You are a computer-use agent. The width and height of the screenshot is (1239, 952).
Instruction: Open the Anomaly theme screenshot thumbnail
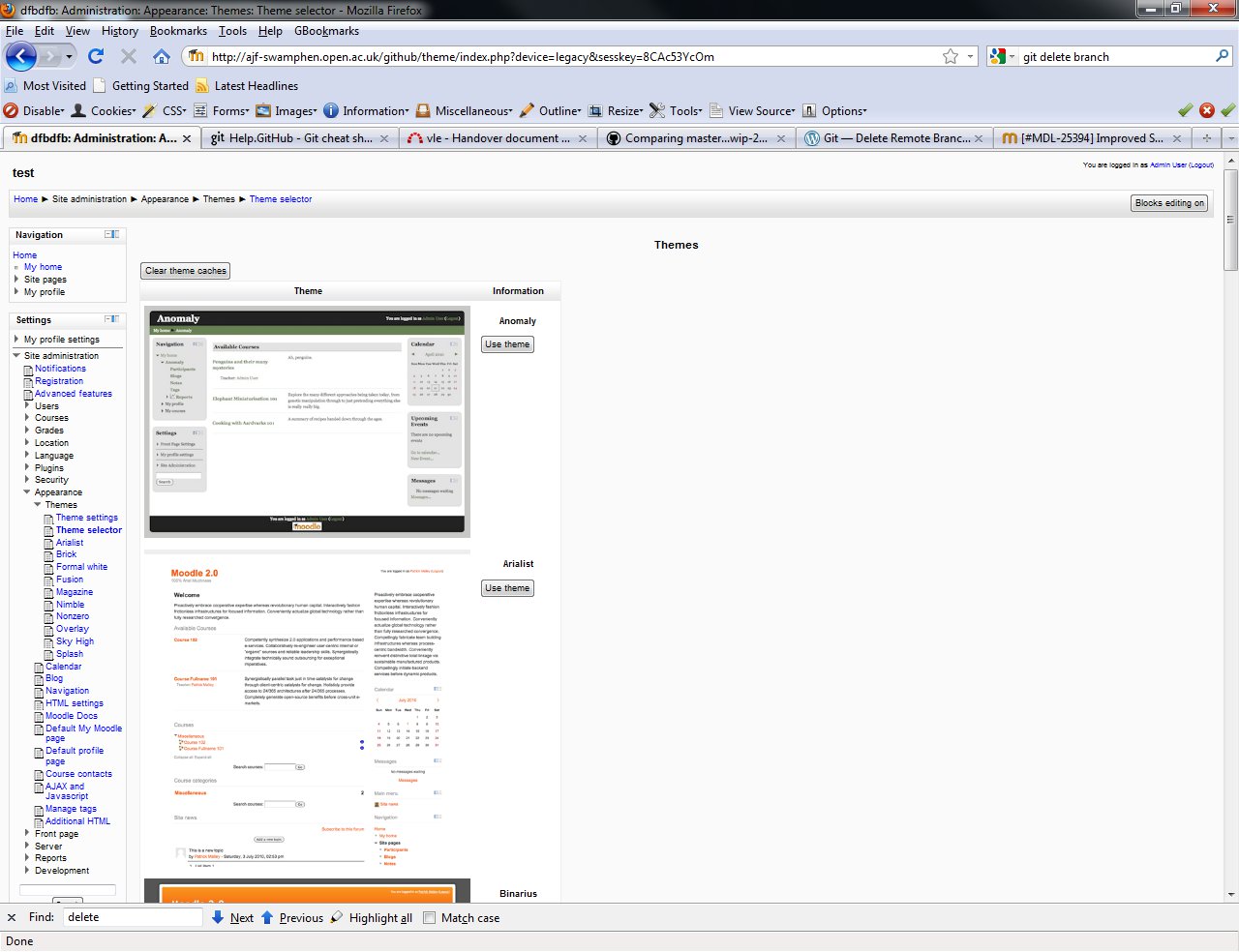307,422
